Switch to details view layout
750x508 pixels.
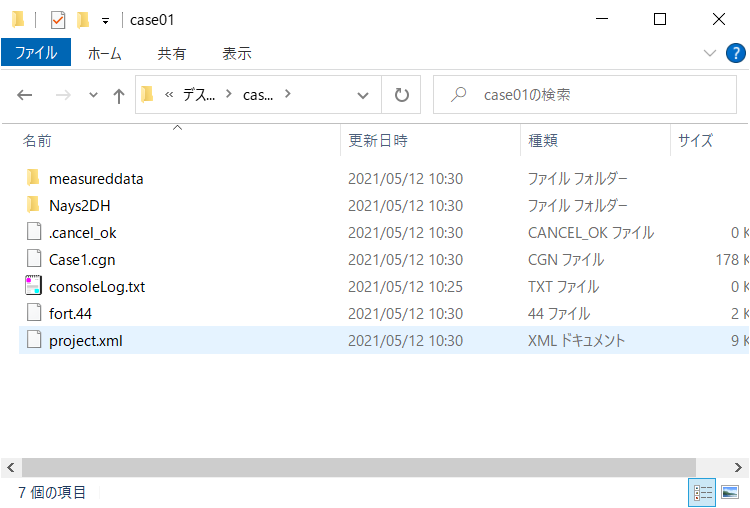702,492
